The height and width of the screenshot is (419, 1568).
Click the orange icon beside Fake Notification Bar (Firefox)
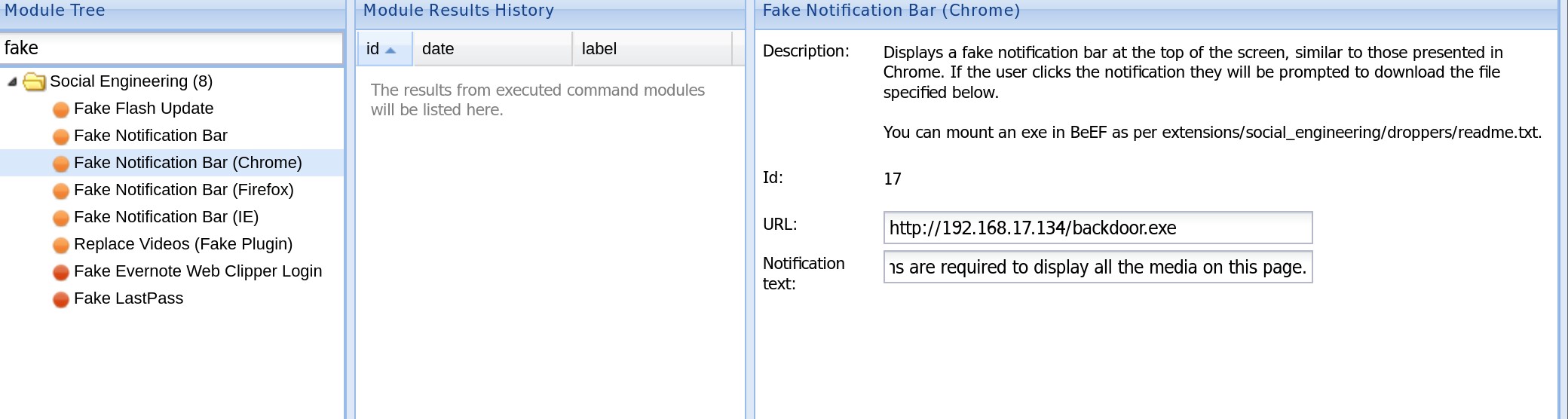[61, 191]
